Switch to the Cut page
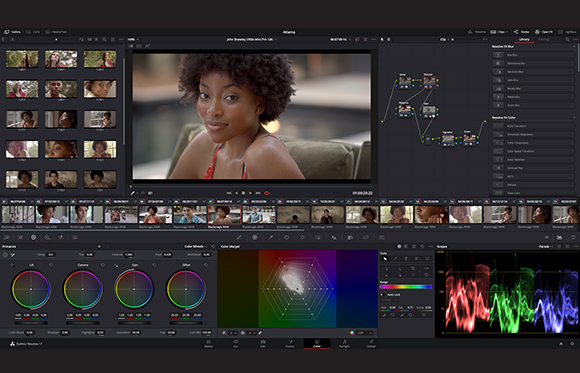 point(235,343)
